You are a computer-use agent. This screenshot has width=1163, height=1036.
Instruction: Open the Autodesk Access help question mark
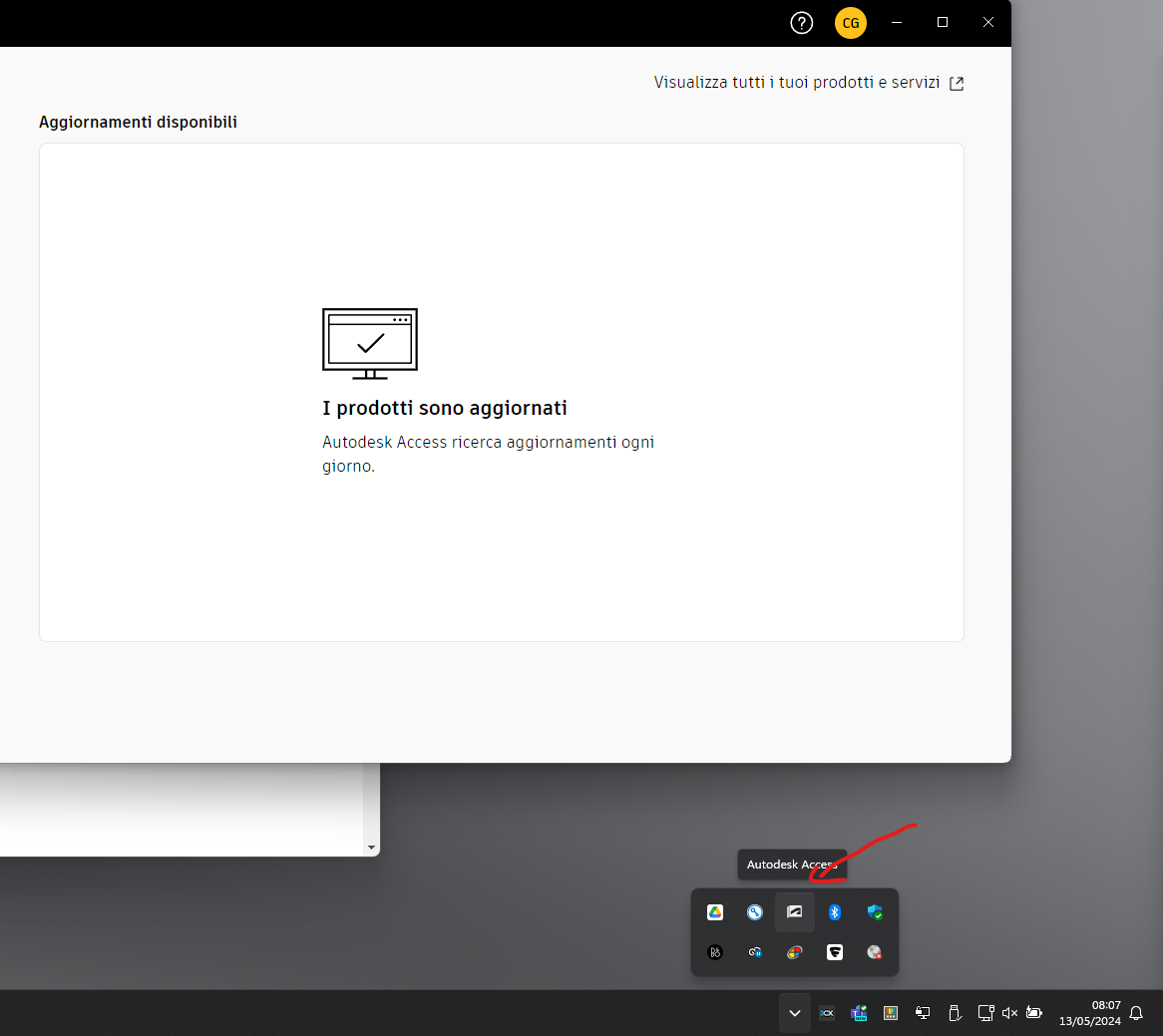[801, 22]
